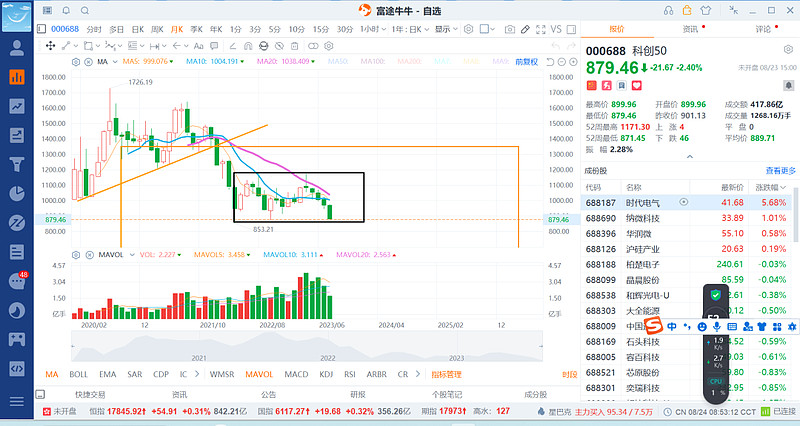This screenshot has height=426, width=800.
Task: Open the layout square dropdown
Action: click(487, 29)
